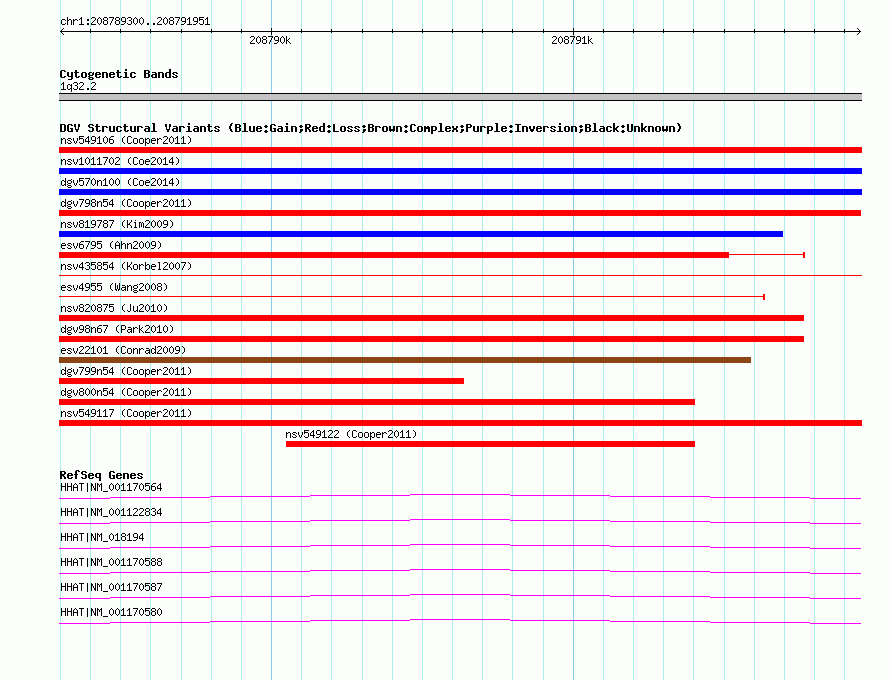
Task: Click the blue nsv819787 variant bar
Action: (421, 234)
